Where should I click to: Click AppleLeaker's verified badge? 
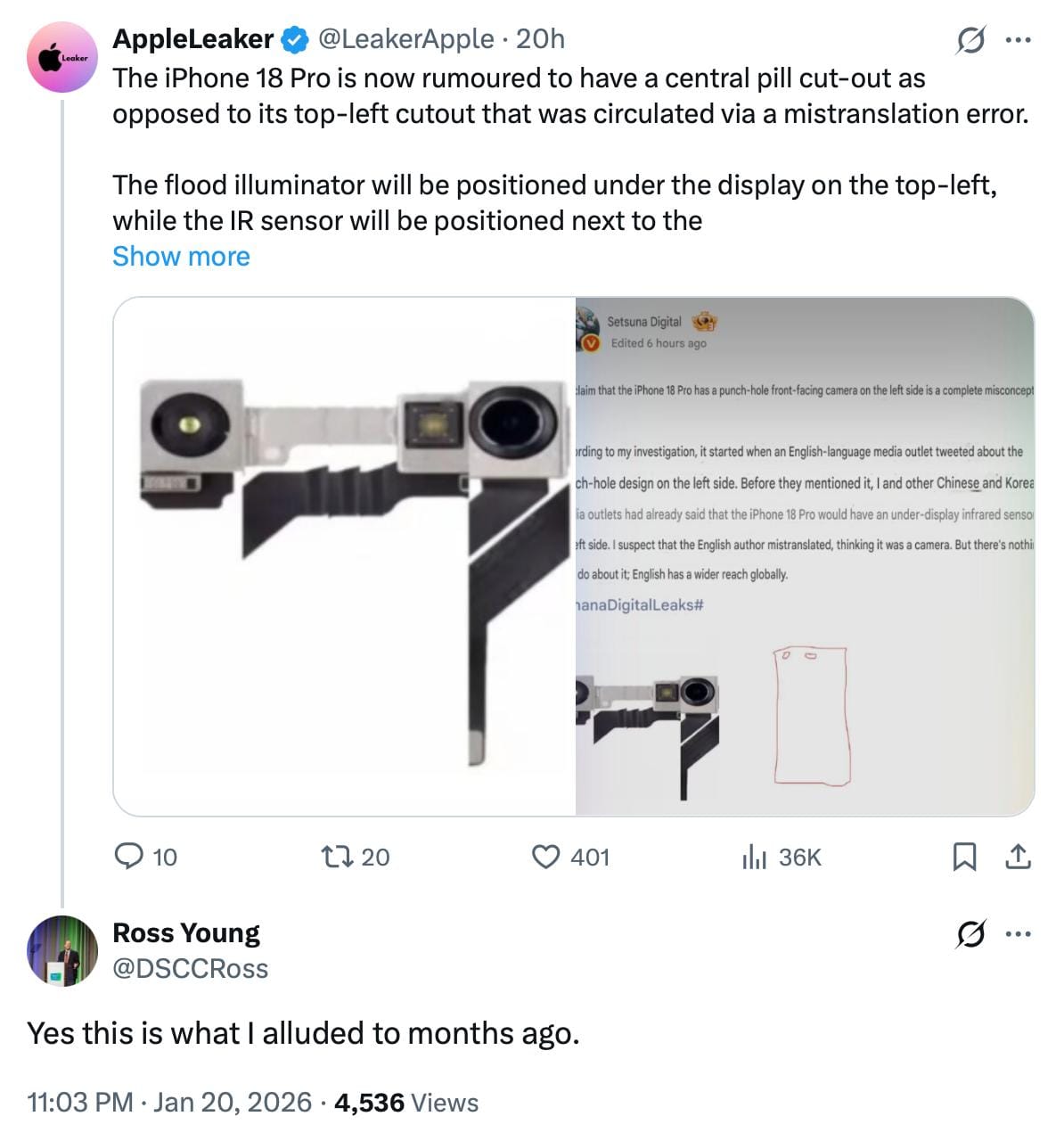click(x=292, y=39)
